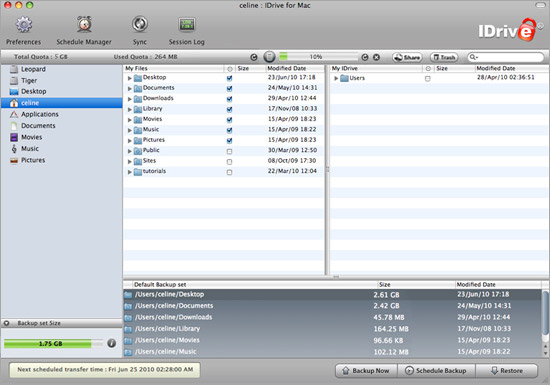Screen dimensions: 550x385
Task: Select celine home folder in the sidebar
Action: tap(61, 103)
